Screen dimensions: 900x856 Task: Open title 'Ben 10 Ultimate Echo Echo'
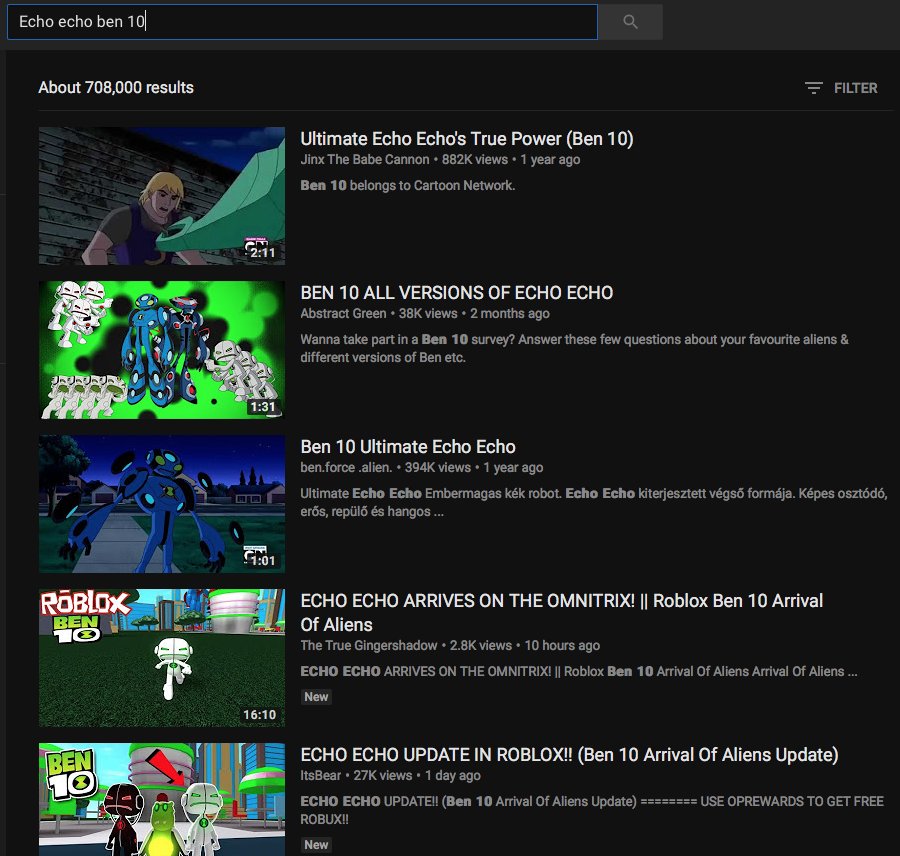click(408, 447)
